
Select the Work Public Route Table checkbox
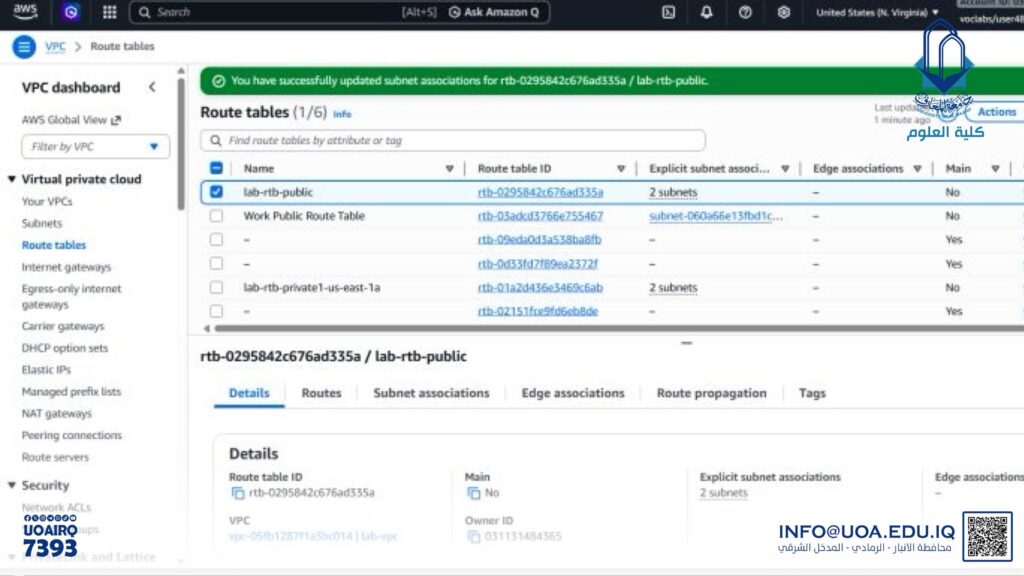tap(216, 216)
